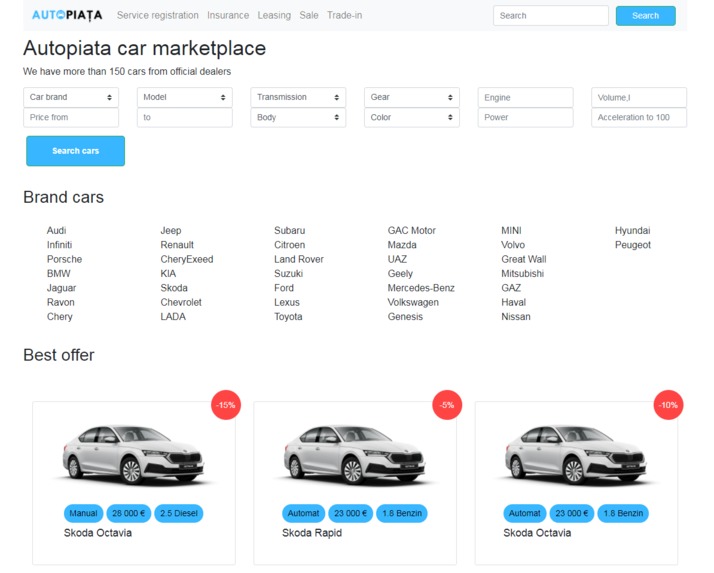
Task: Click the 28 000 € price tag
Action: pyautogui.click(x=128, y=513)
